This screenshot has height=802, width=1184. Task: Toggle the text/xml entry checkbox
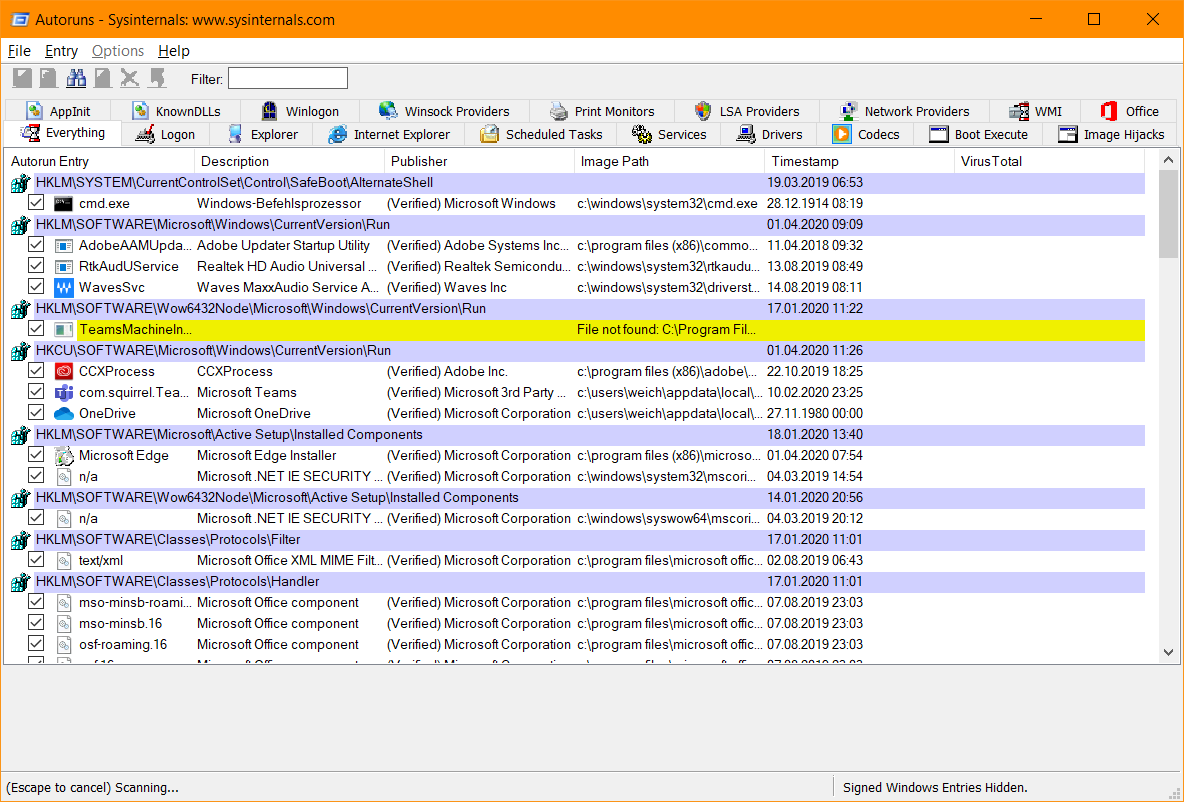pyautogui.click(x=35, y=560)
